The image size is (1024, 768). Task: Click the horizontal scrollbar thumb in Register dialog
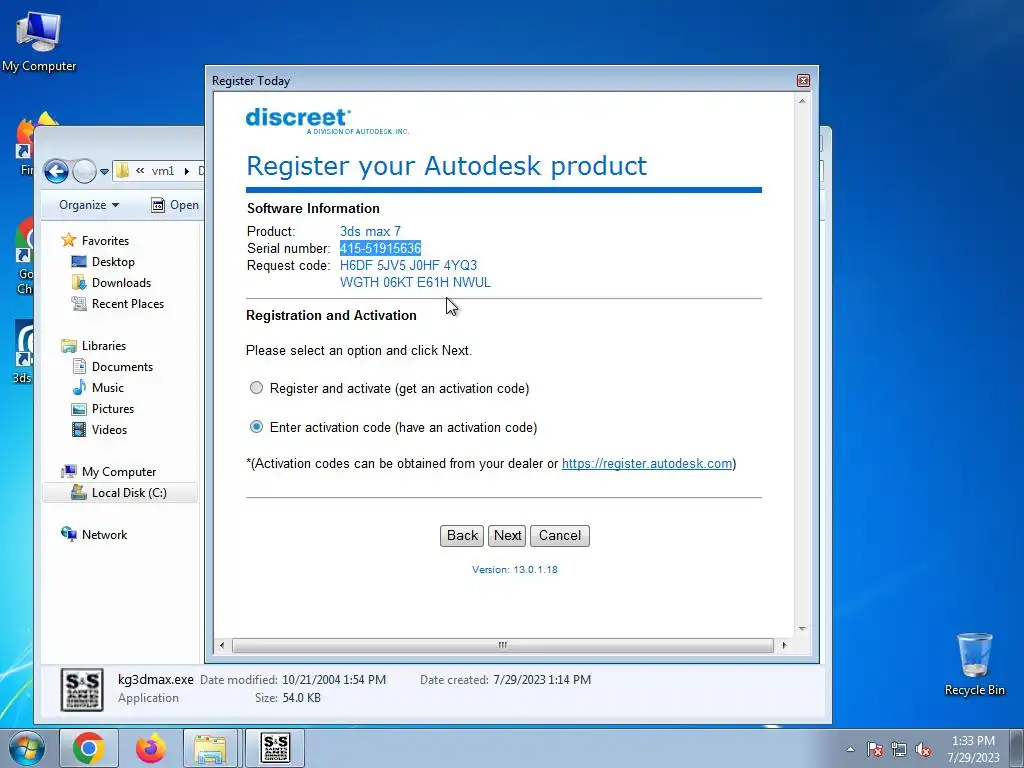click(x=502, y=645)
